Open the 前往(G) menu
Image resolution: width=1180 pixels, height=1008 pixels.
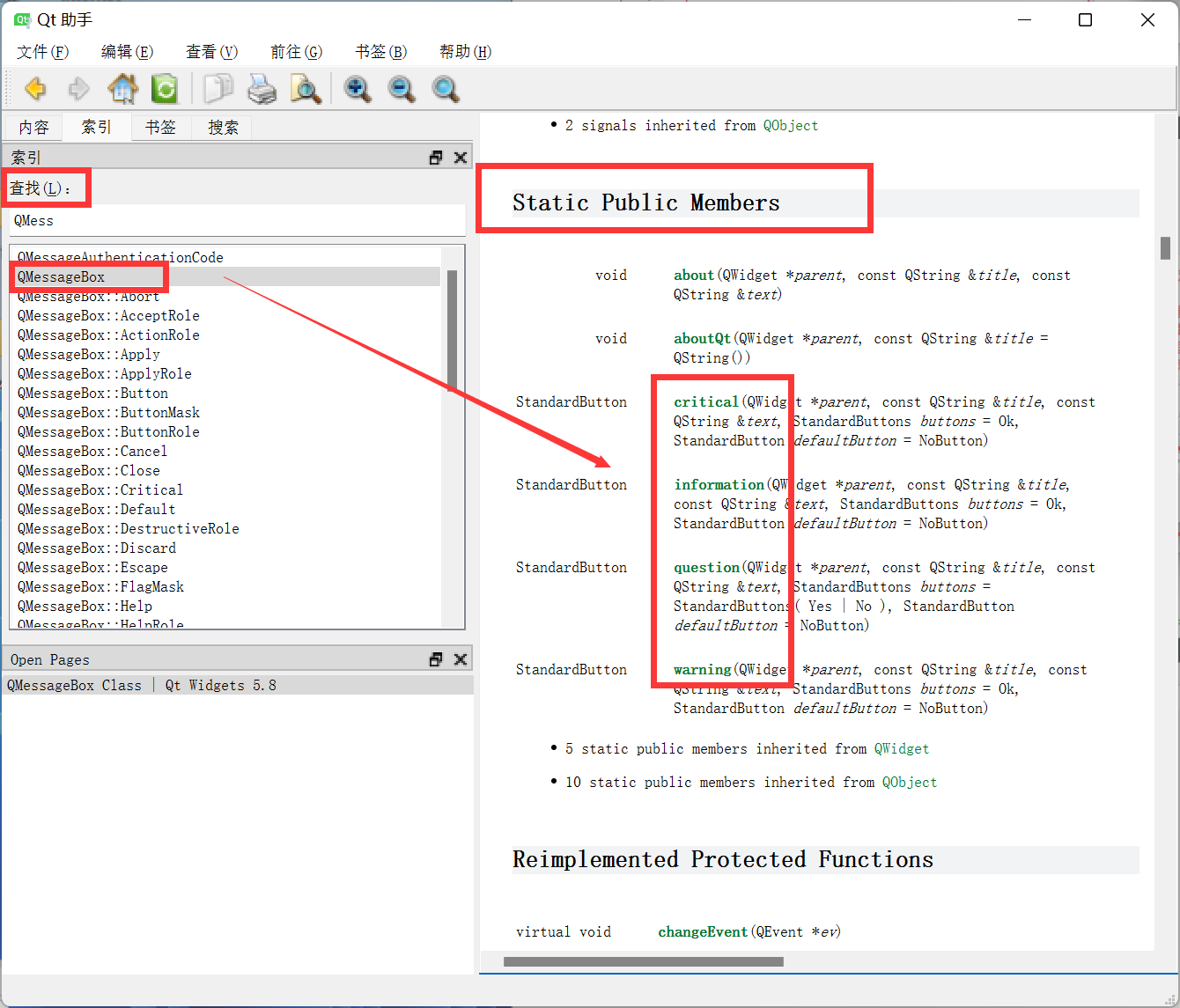coord(296,52)
